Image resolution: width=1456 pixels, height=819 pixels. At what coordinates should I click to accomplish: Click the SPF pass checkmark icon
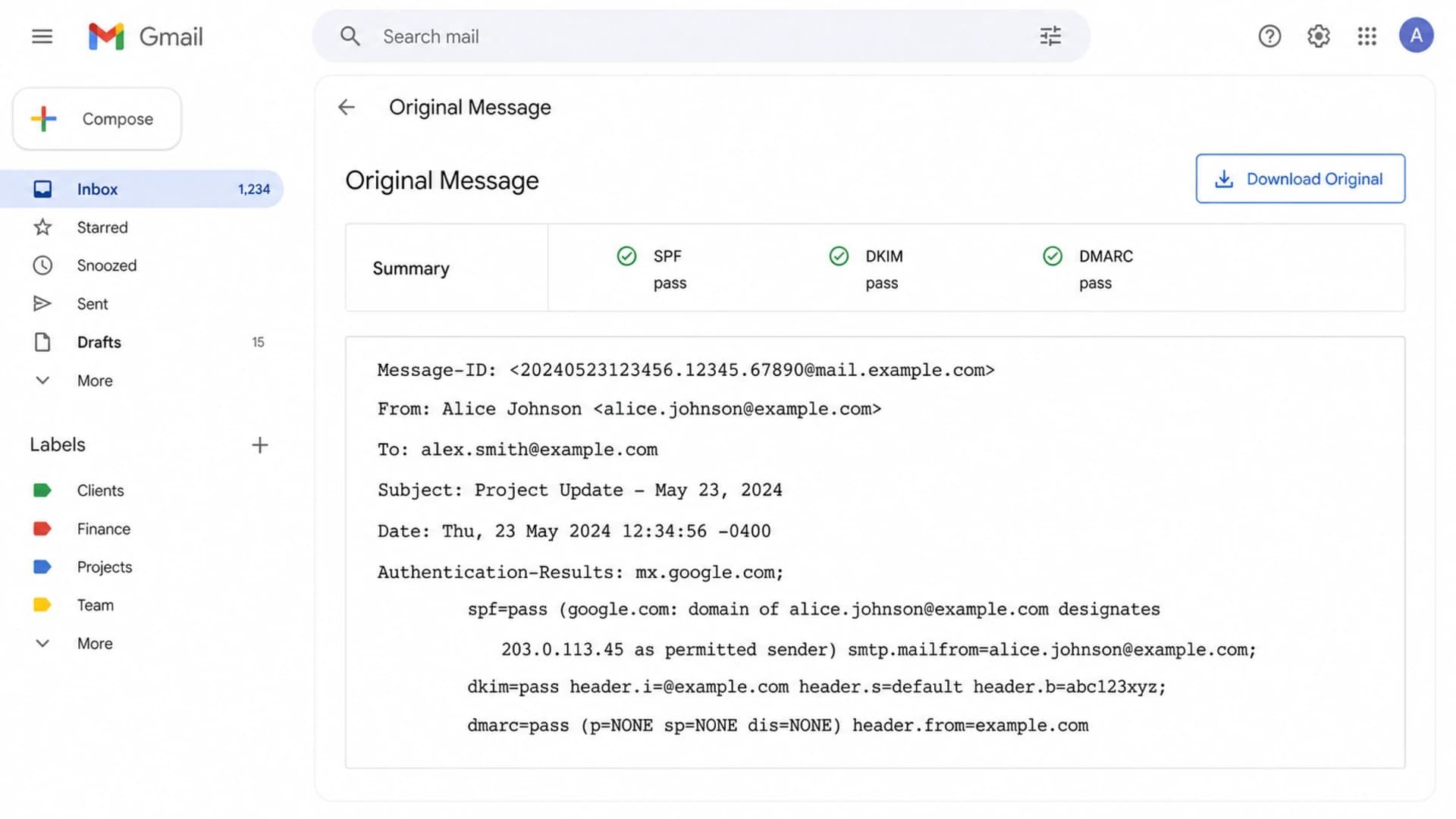click(x=626, y=256)
